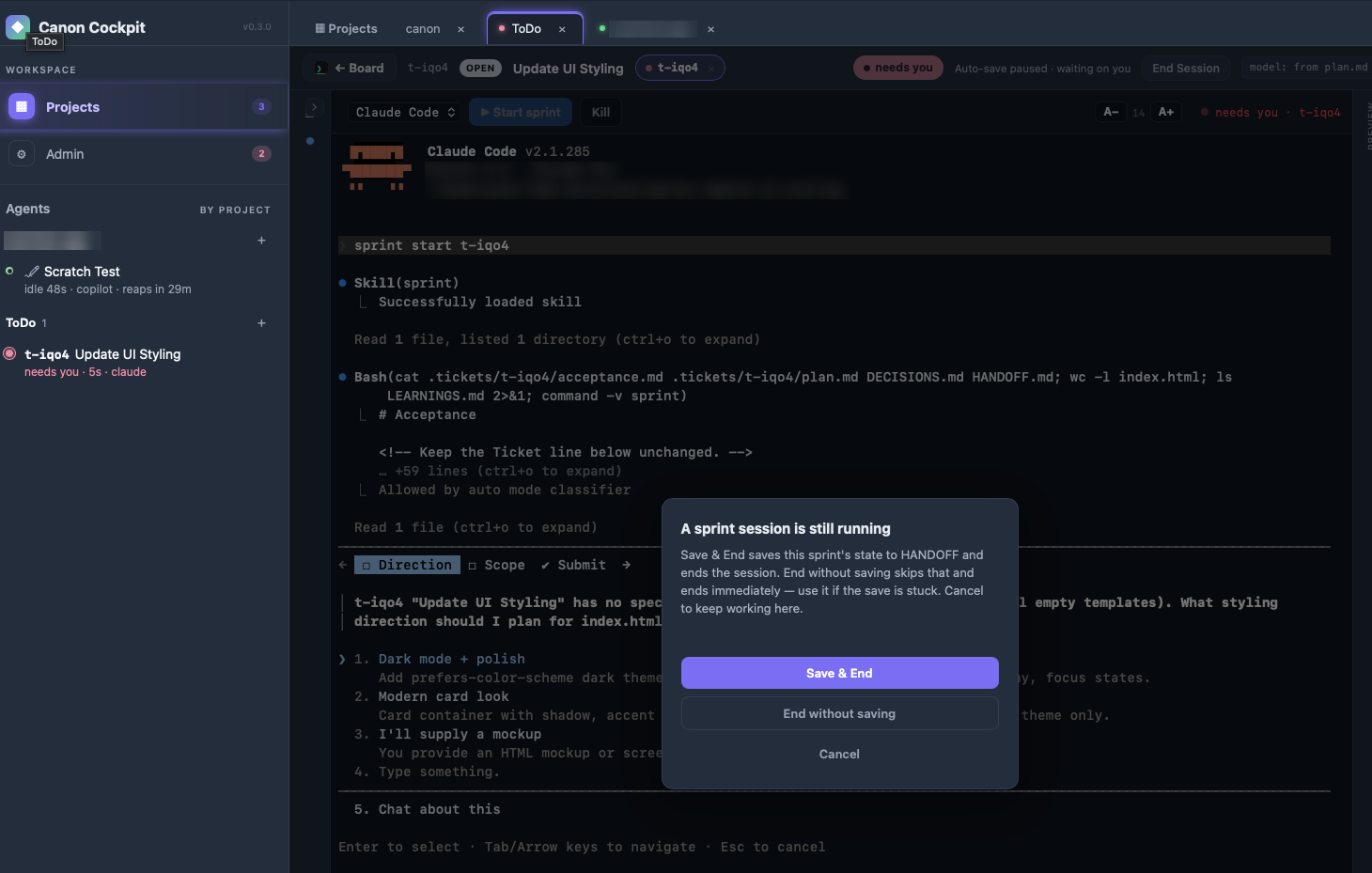Click End without saving
Viewport: 1372px width, 873px height.
(839, 713)
